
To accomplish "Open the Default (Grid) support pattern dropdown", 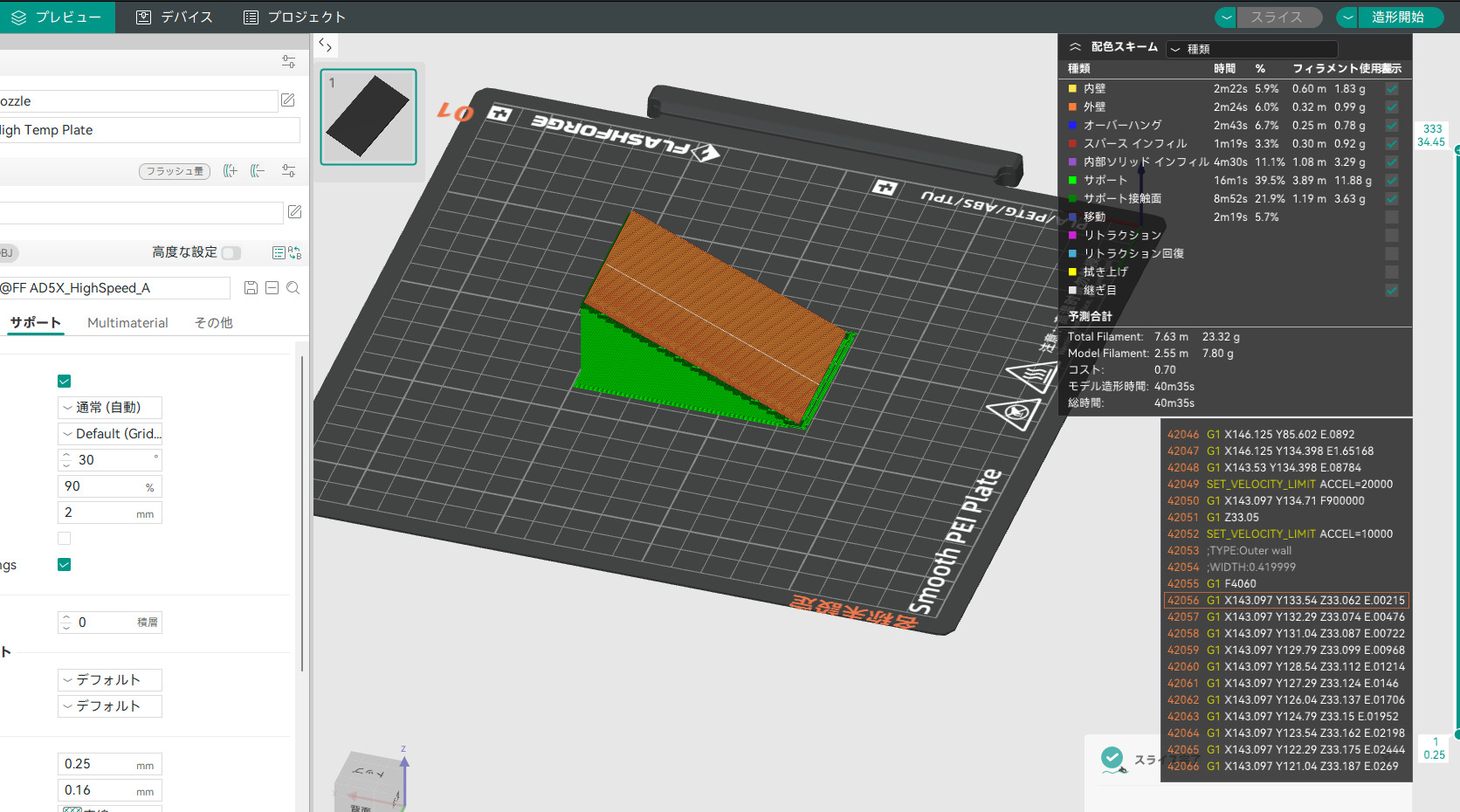I will tap(109, 433).
